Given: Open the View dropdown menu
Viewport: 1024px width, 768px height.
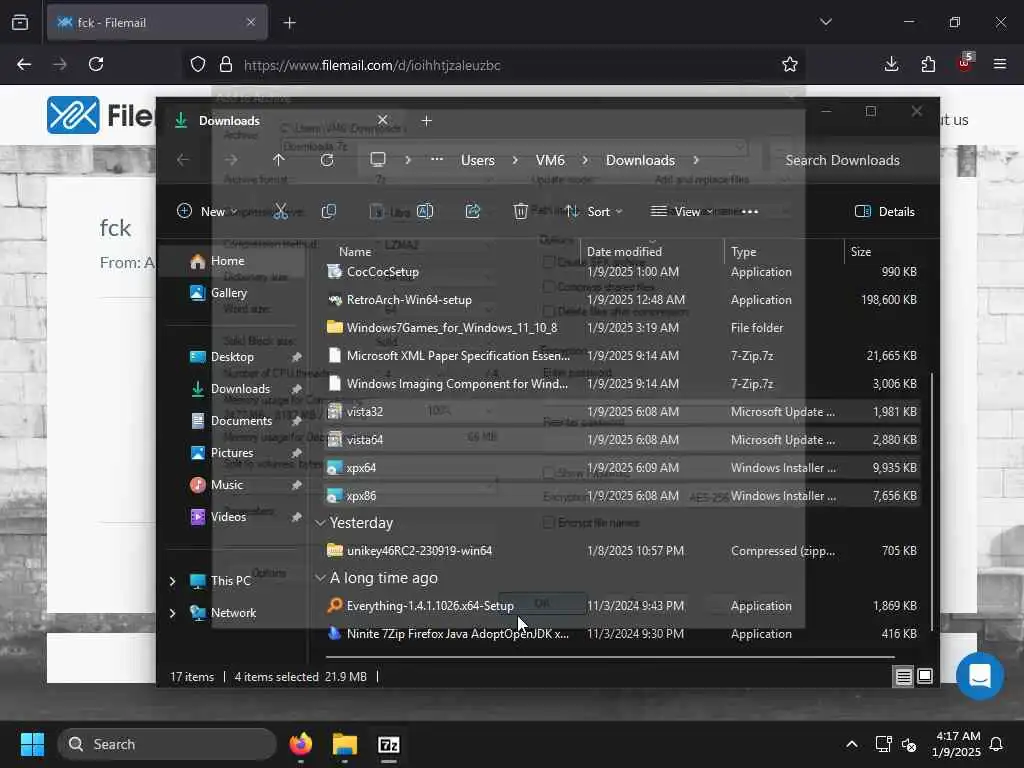Looking at the screenshot, I should click(682, 212).
